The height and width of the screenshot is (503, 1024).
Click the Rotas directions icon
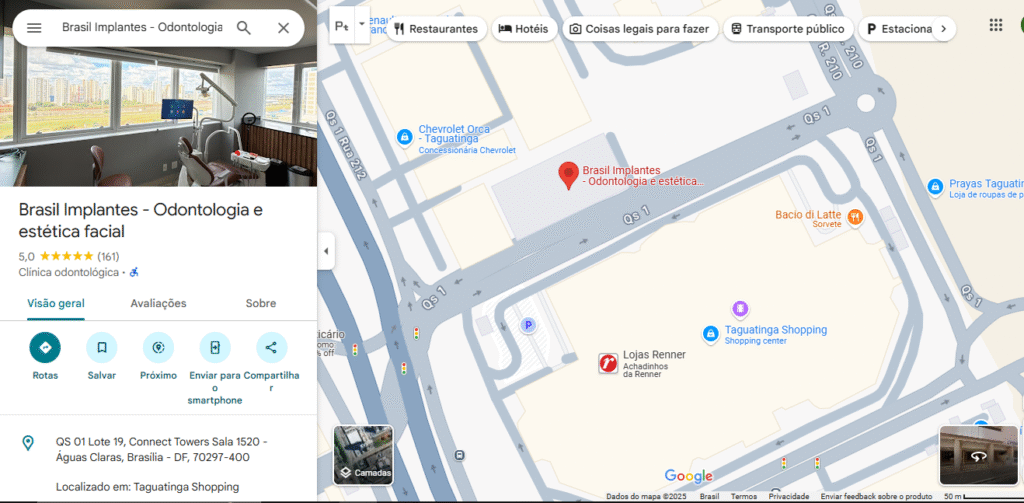(45, 348)
